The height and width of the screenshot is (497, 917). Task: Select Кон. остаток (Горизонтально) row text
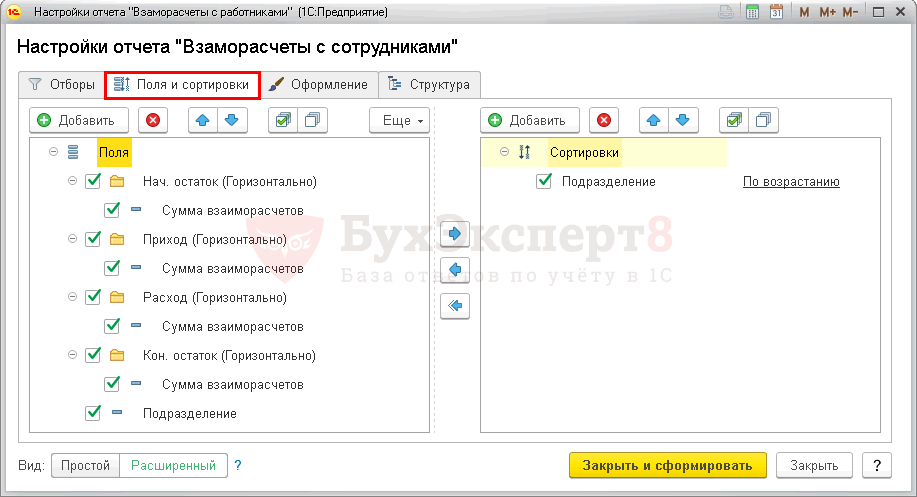pyautogui.click(x=229, y=356)
